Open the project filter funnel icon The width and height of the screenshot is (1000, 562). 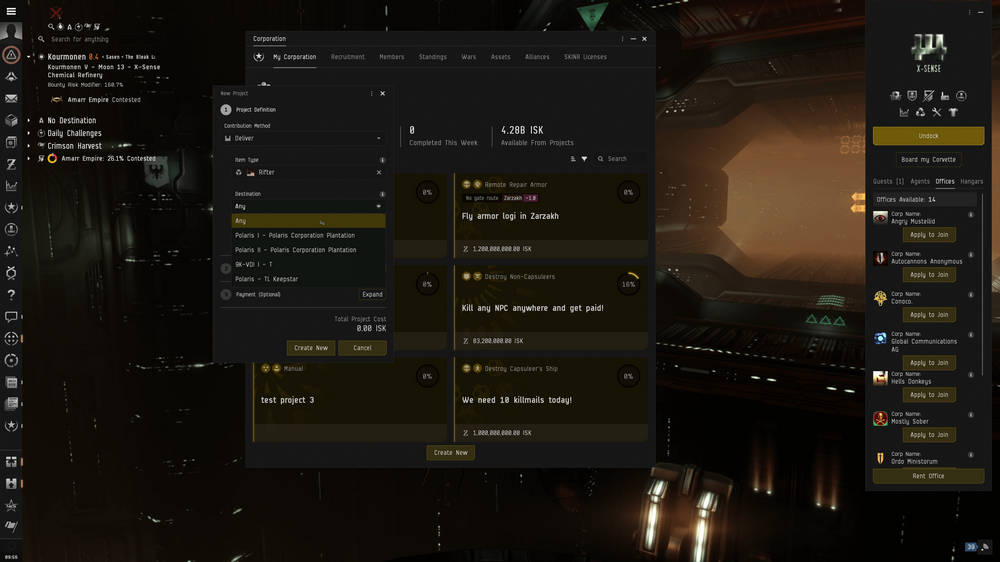[585, 159]
